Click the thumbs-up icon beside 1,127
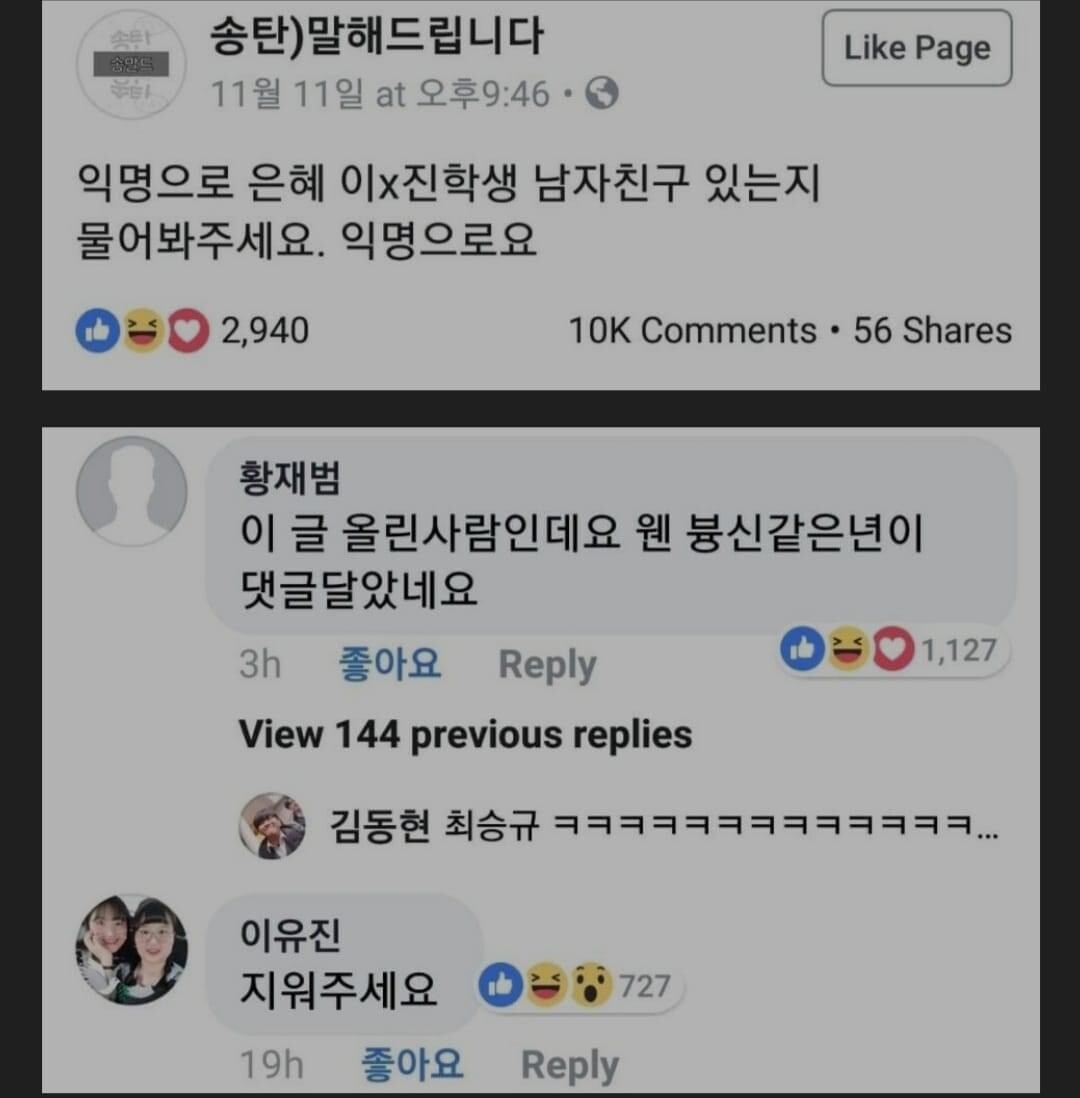This screenshot has height=1098, width=1080. click(803, 648)
